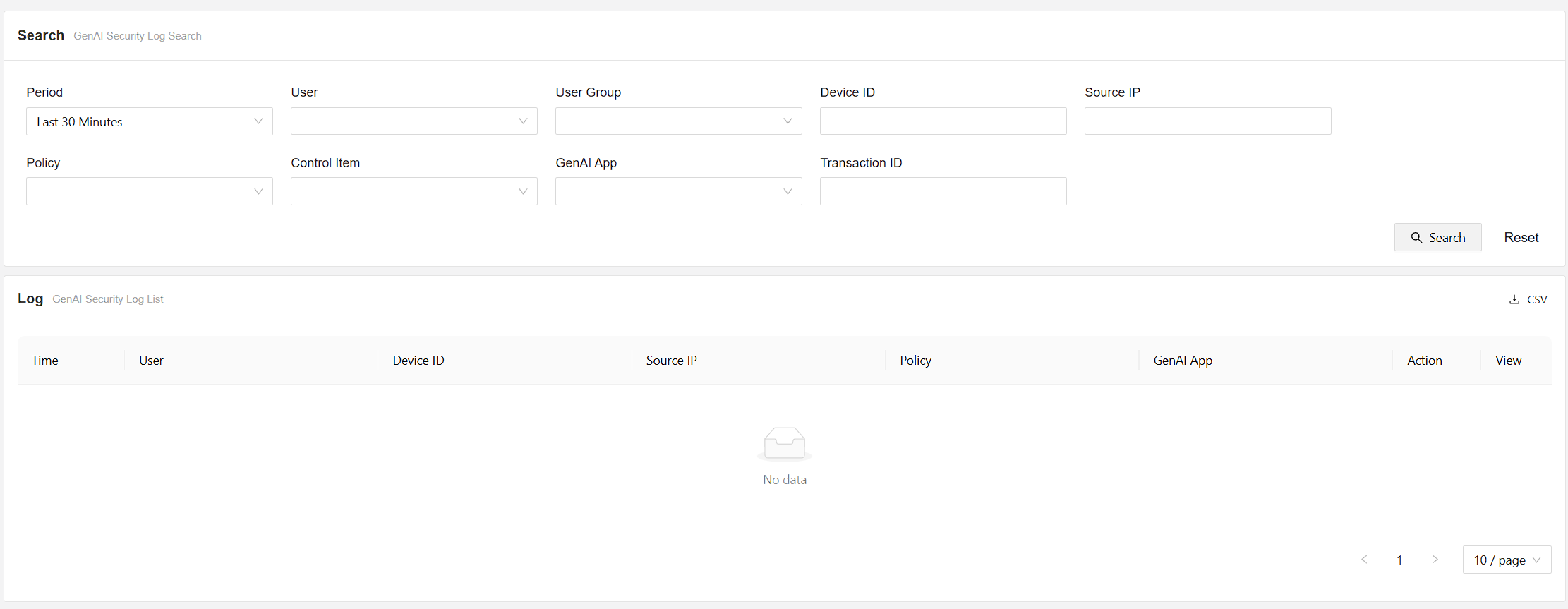Image resolution: width=1568 pixels, height=609 pixels.
Task: Go to the next page arrow
Action: pos(1435,560)
